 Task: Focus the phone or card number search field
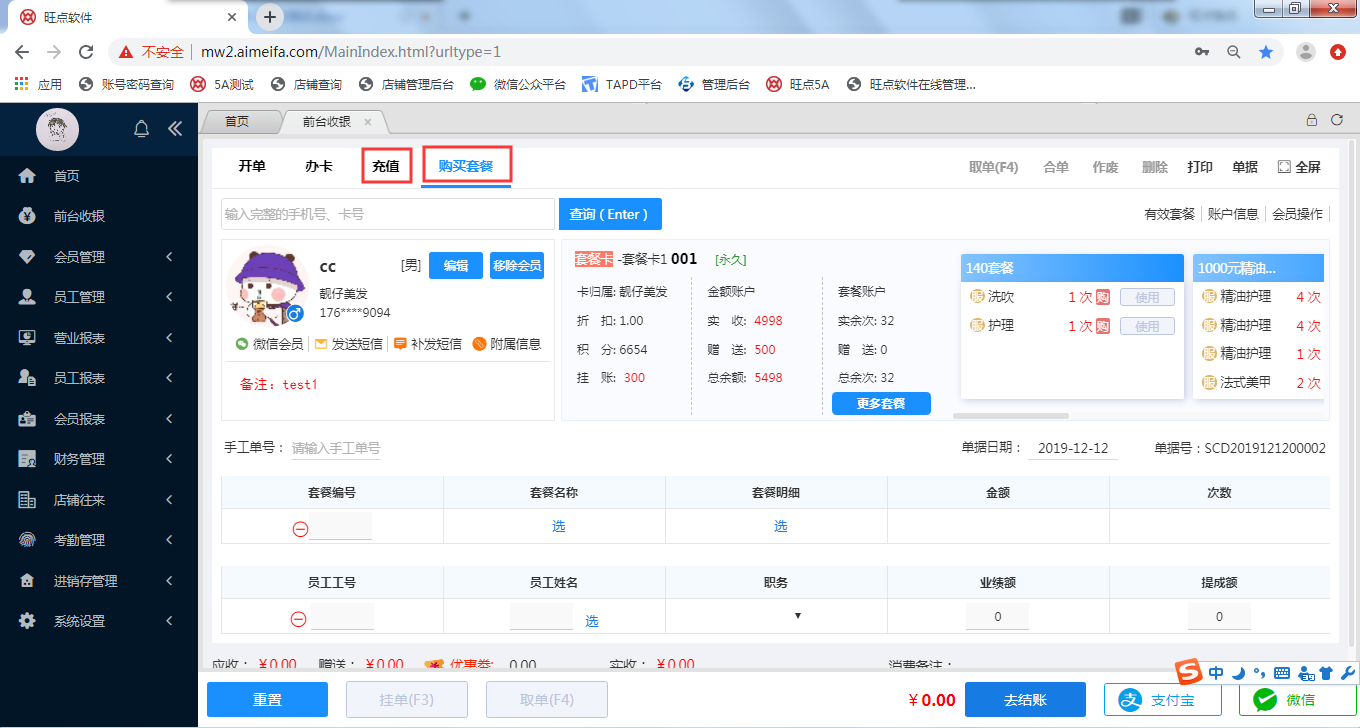[388, 214]
